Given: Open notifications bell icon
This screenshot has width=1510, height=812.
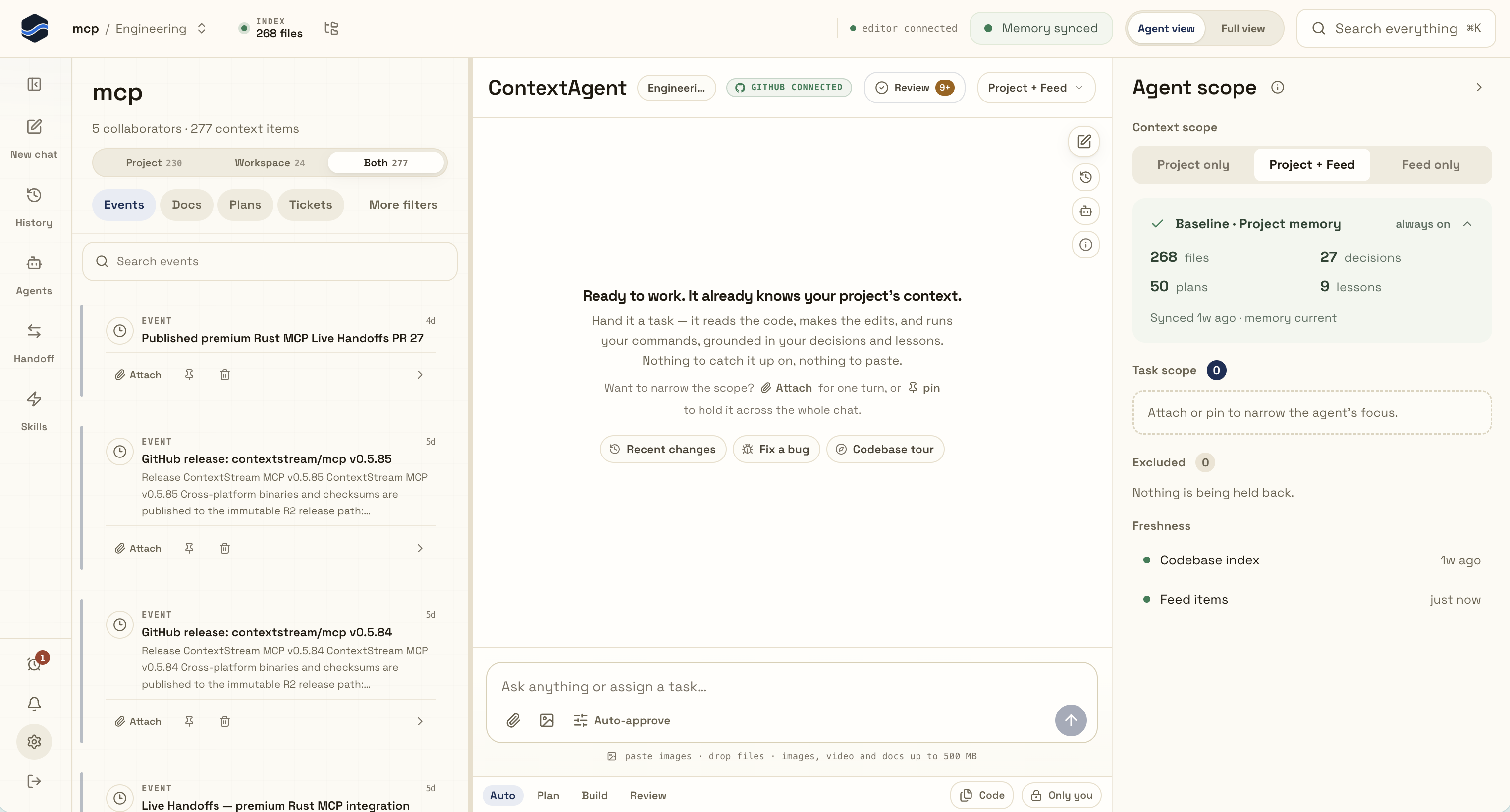Looking at the screenshot, I should [34, 703].
